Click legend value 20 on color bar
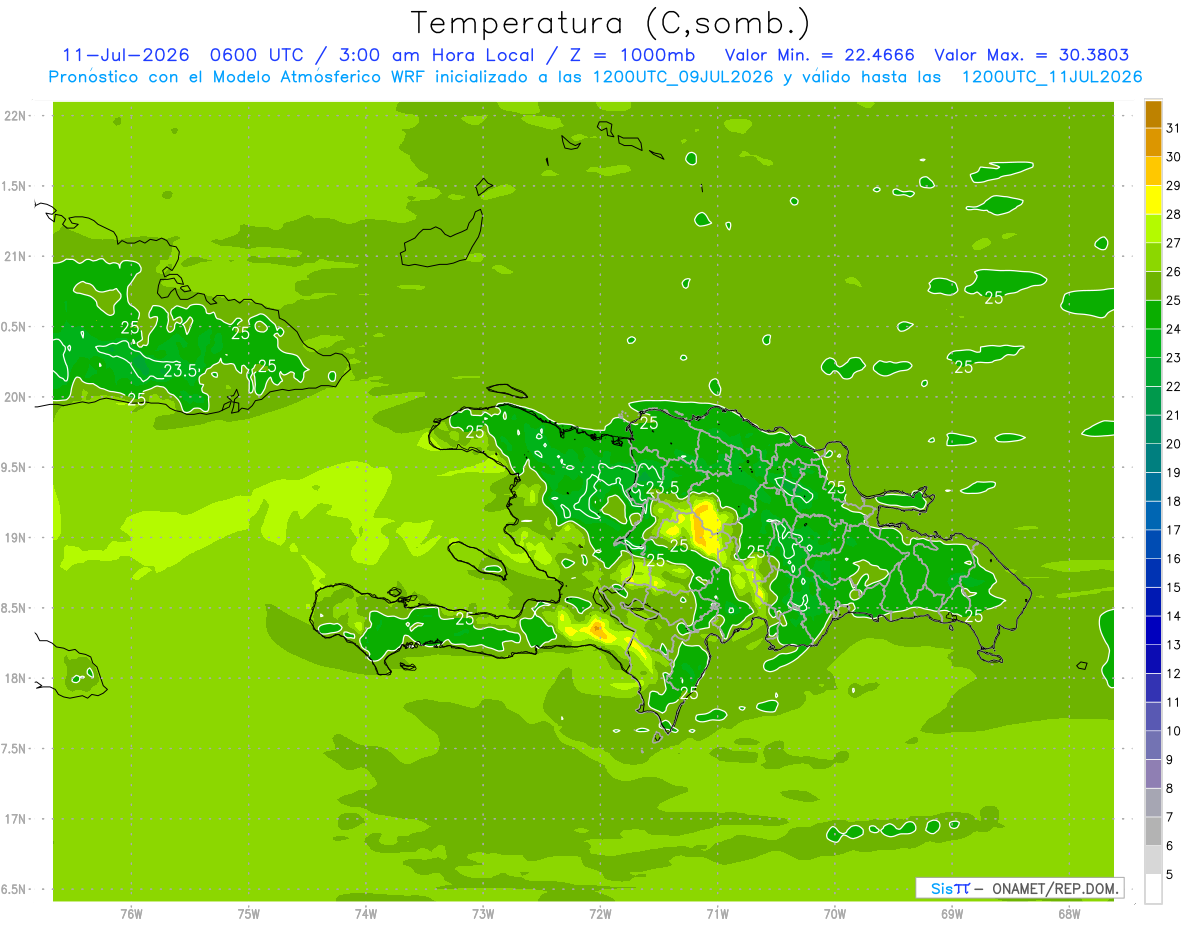This screenshot has width=1200, height=927. click(x=1174, y=443)
